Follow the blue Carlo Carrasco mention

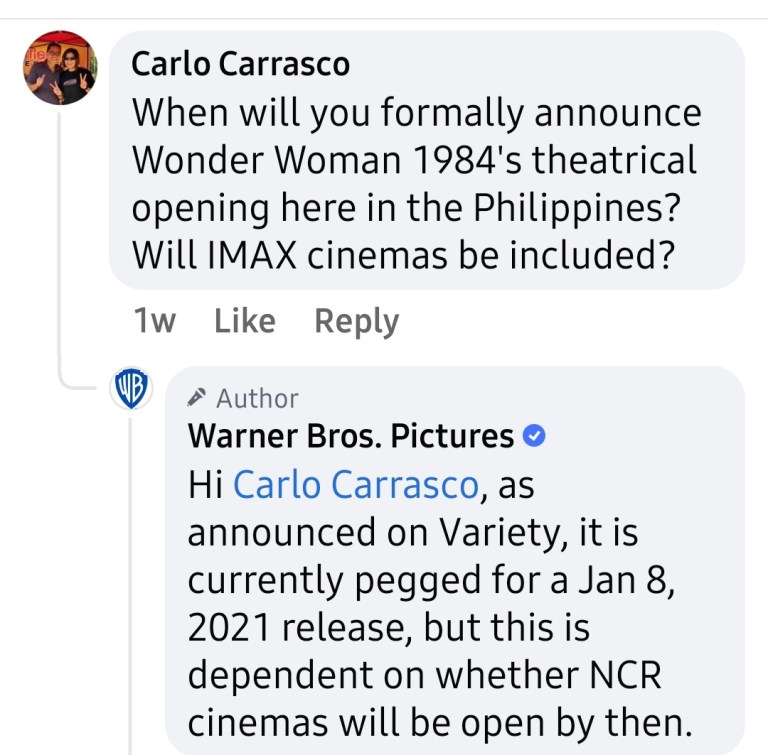(356, 485)
